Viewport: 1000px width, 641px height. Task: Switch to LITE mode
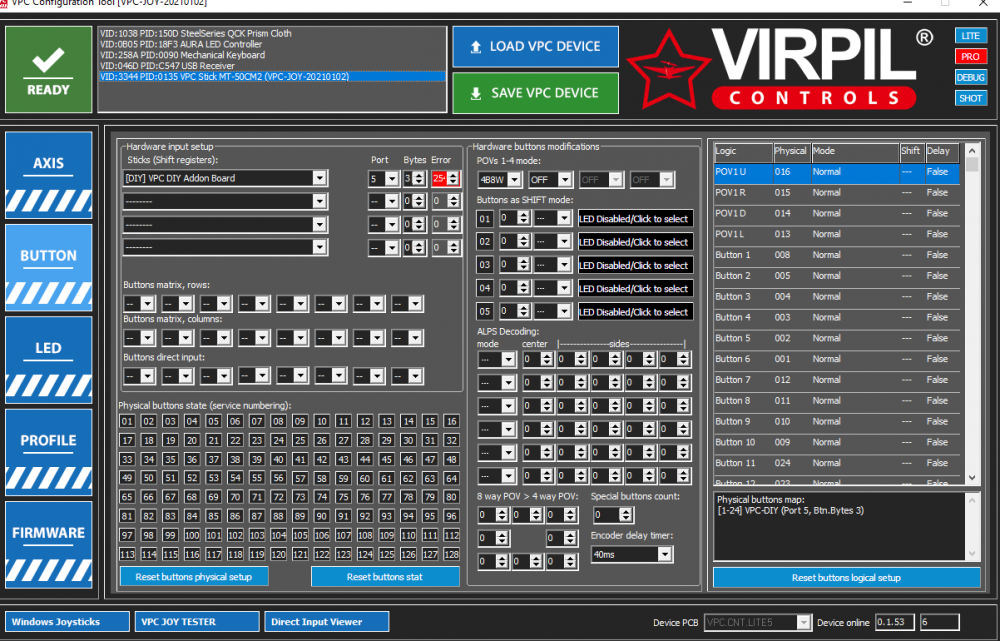(x=970, y=35)
